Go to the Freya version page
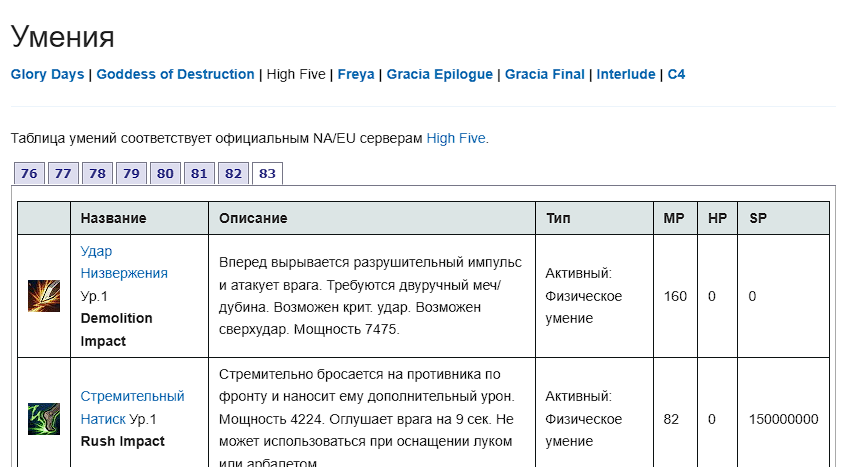This screenshot has height=467, width=843. click(x=356, y=74)
